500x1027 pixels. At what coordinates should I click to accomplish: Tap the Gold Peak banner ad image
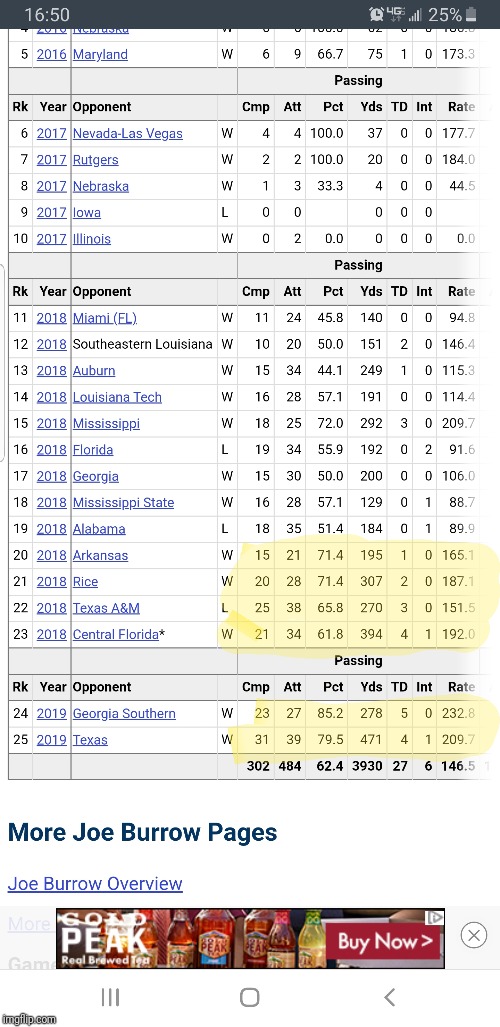250,938
